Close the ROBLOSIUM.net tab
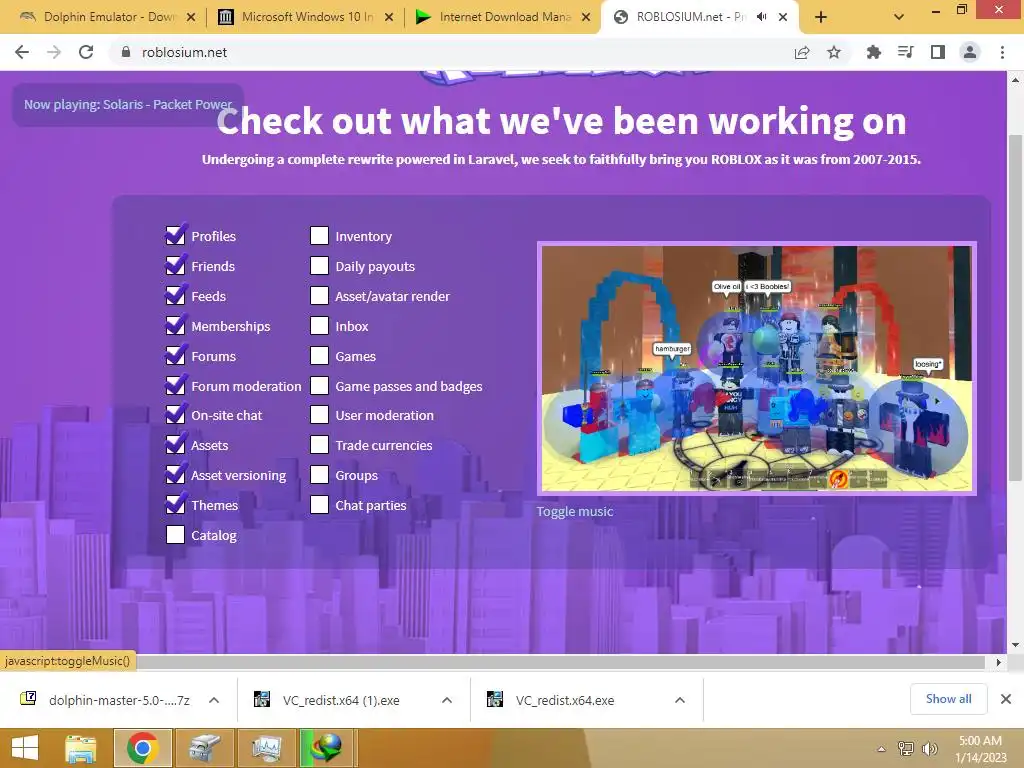Image resolution: width=1024 pixels, height=768 pixels. 783,18
